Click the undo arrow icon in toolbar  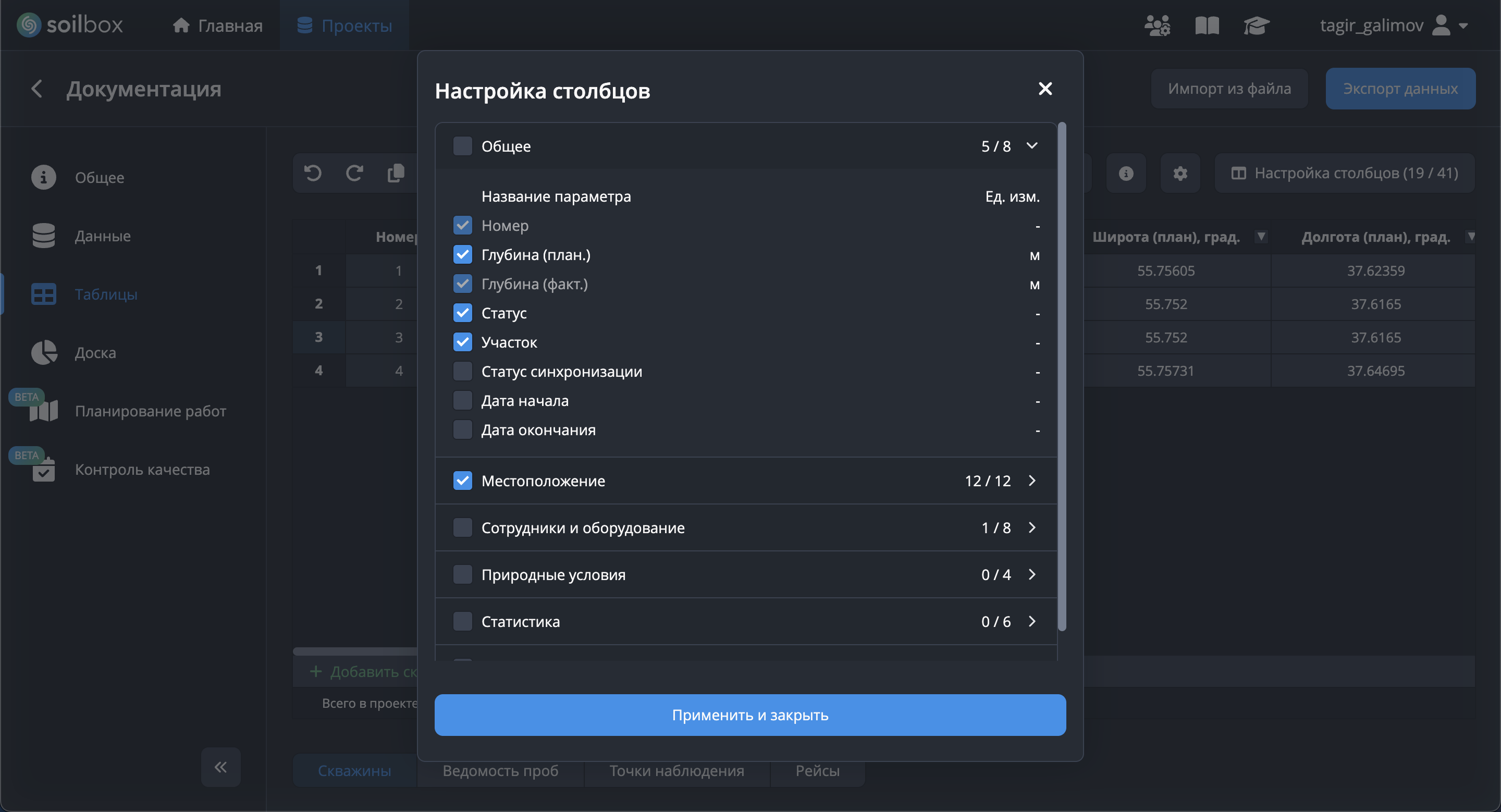(x=313, y=173)
